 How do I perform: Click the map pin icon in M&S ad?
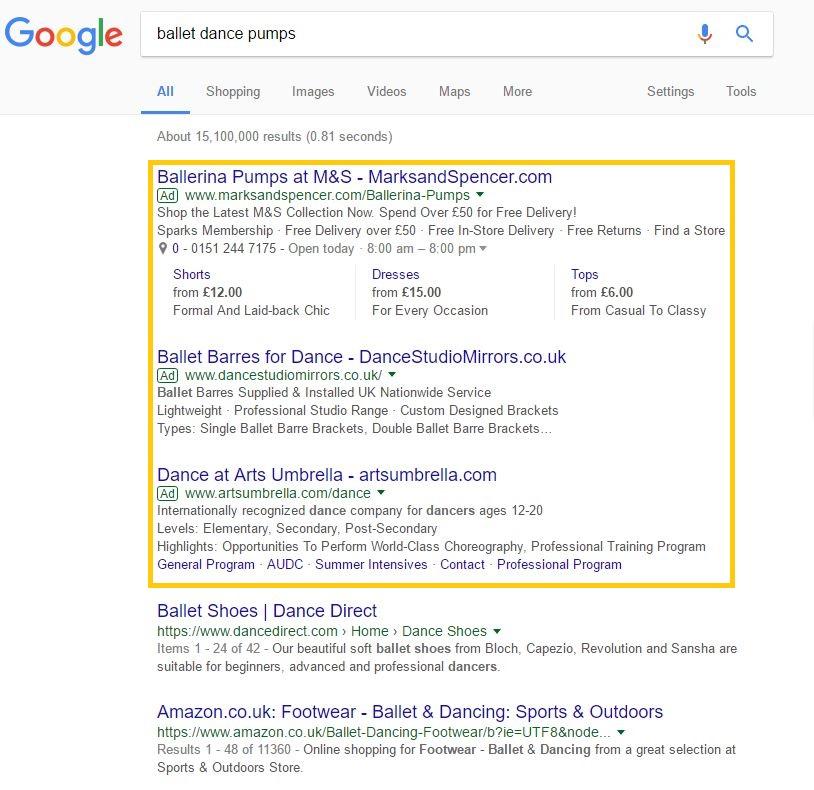click(x=162, y=249)
